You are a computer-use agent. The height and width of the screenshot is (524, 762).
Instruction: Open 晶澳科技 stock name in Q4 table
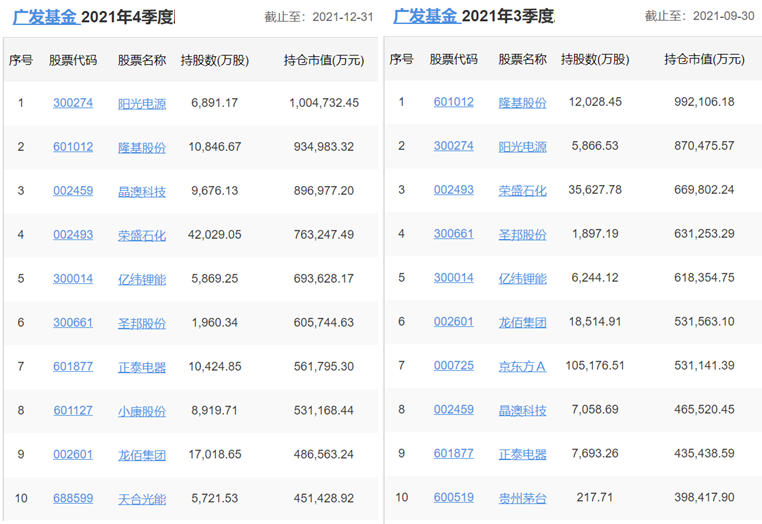click(x=142, y=191)
